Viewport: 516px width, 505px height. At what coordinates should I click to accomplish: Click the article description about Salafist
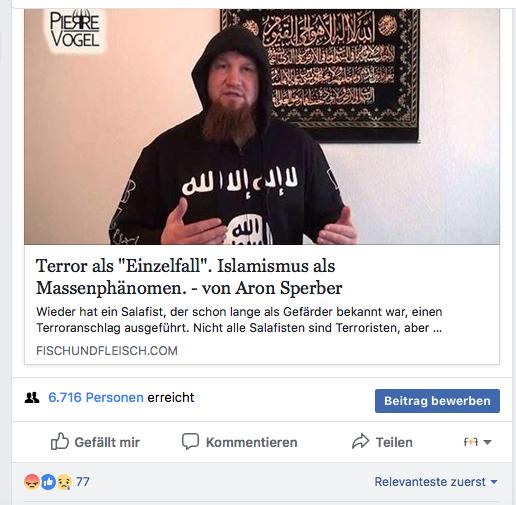239,320
